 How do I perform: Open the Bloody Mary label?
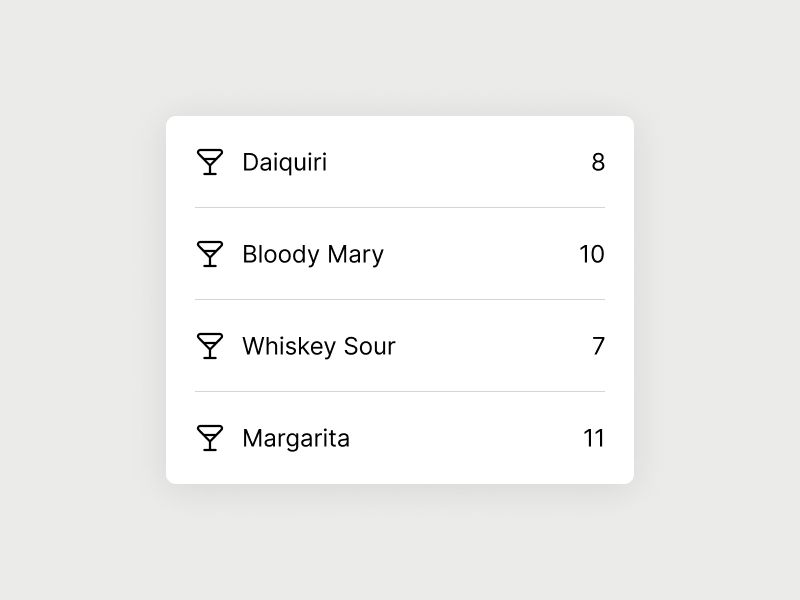[312, 254]
